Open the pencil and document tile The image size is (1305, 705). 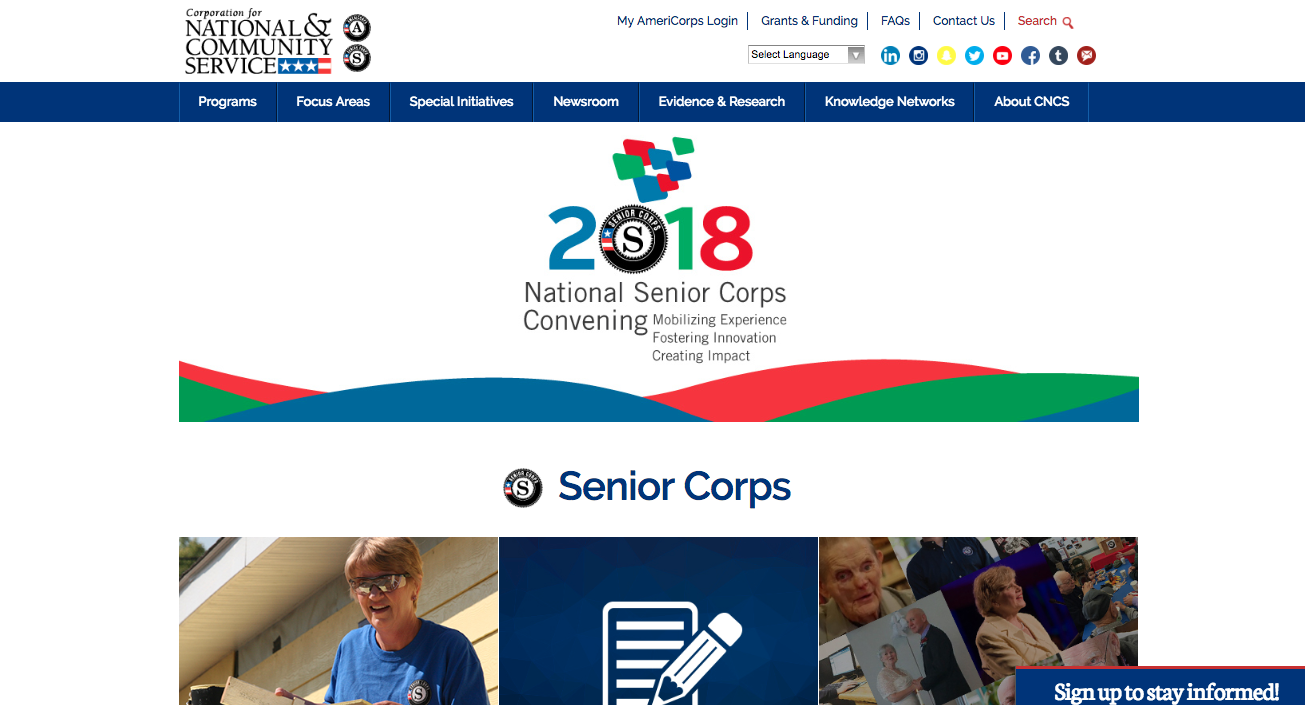pyautogui.click(x=658, y=621)
